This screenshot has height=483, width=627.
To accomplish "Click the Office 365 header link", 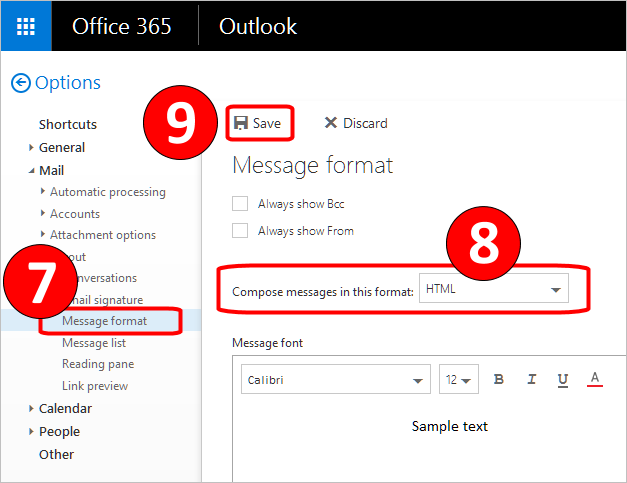I will pyautogui.click(x=122, y=26).
